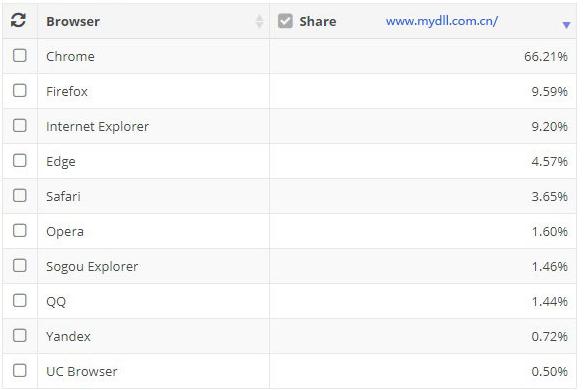Image resolution: width=584 pixels, height=390 pixels.
Task: Select the Yandex row checkbox
Action: [20, 336]
